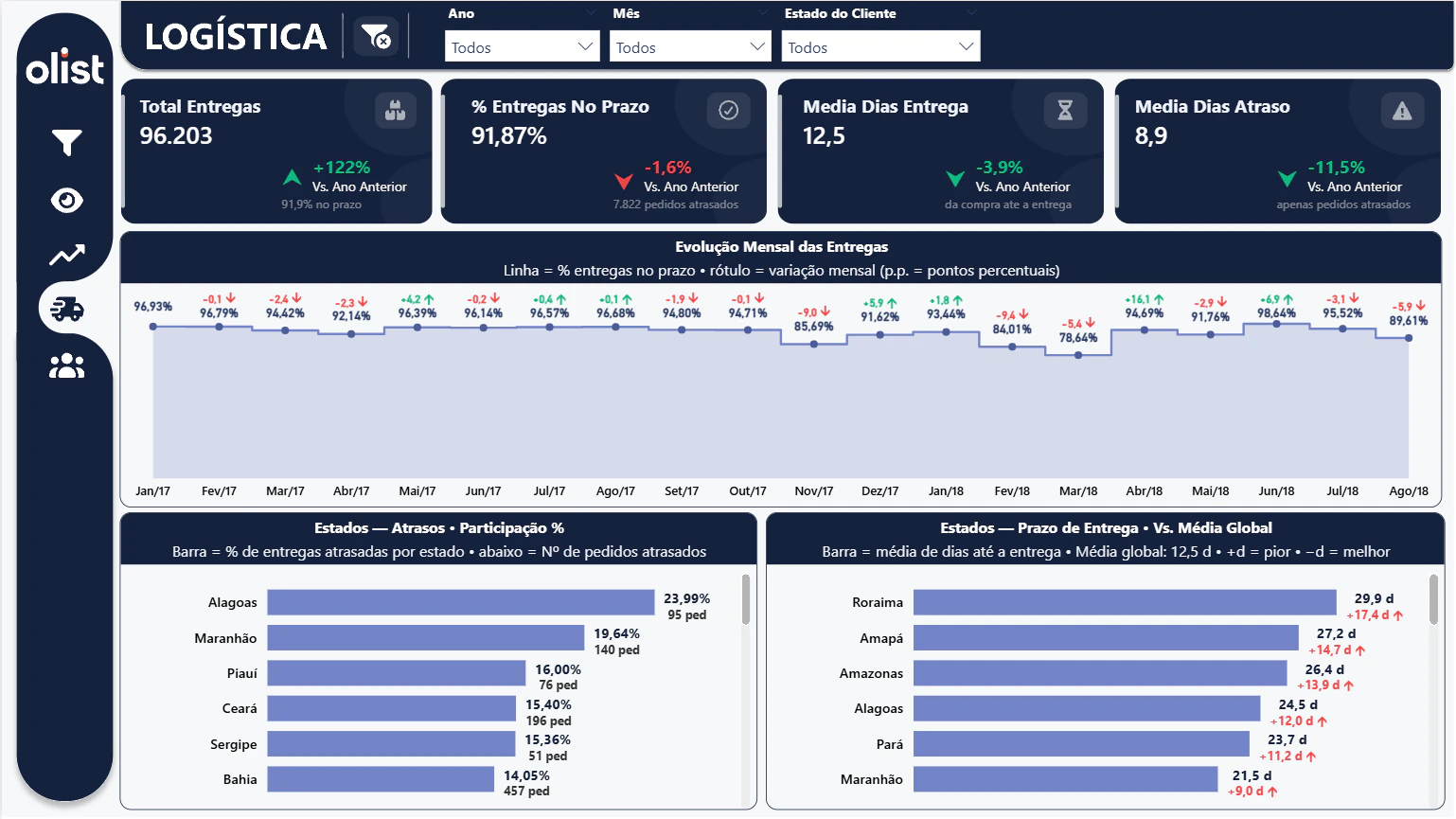Expand the Estado do Cliente dropdown
1456x819 pixels.
point(880,46)
